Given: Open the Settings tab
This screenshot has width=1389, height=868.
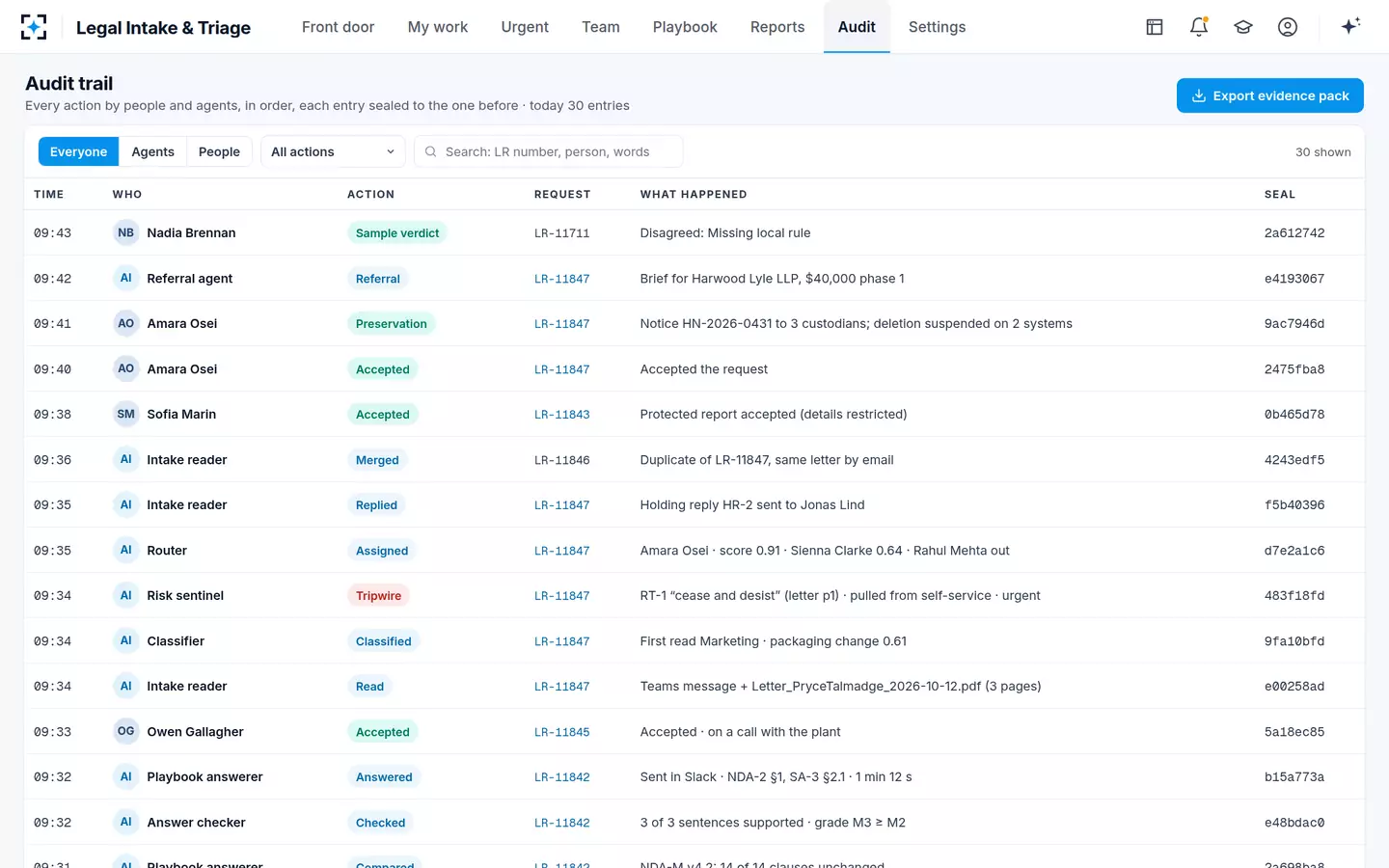Looking at the screenshot, I should pos(937,27).
